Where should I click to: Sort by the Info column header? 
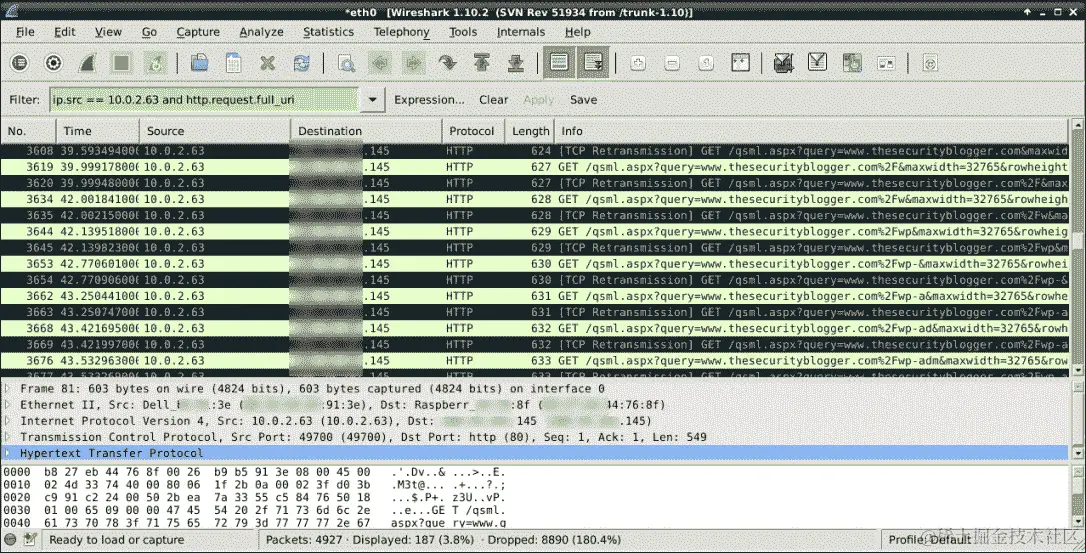click(x=812, y=131)
